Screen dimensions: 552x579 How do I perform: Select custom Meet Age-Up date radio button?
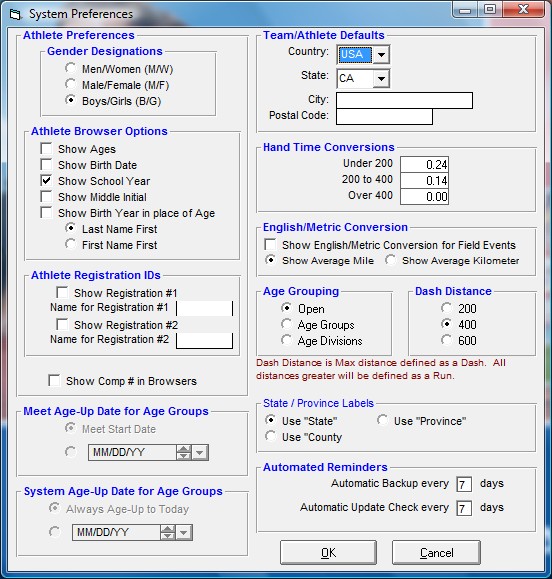(x=70, y=452)
